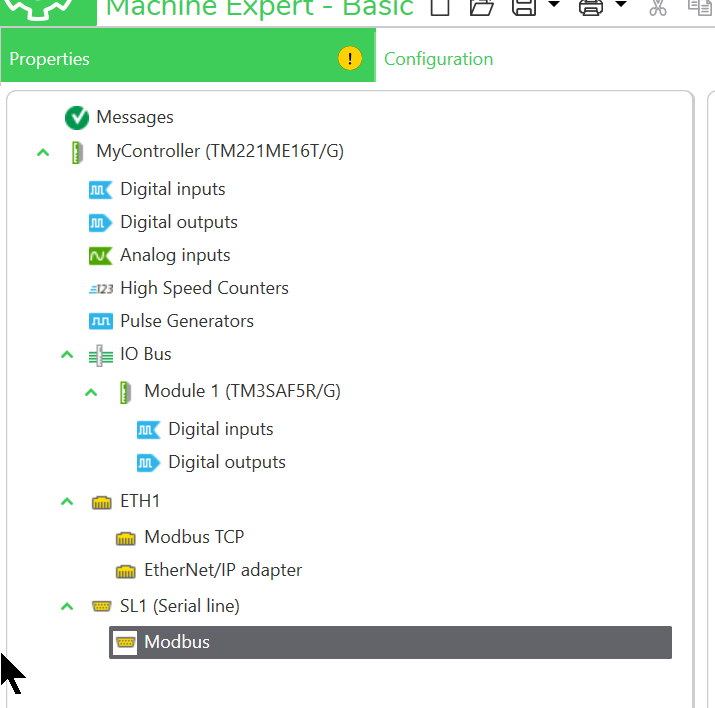Open the Print dropdown arrow
The width and height of the screenshot is (715, 708).
tap(621, 5)
